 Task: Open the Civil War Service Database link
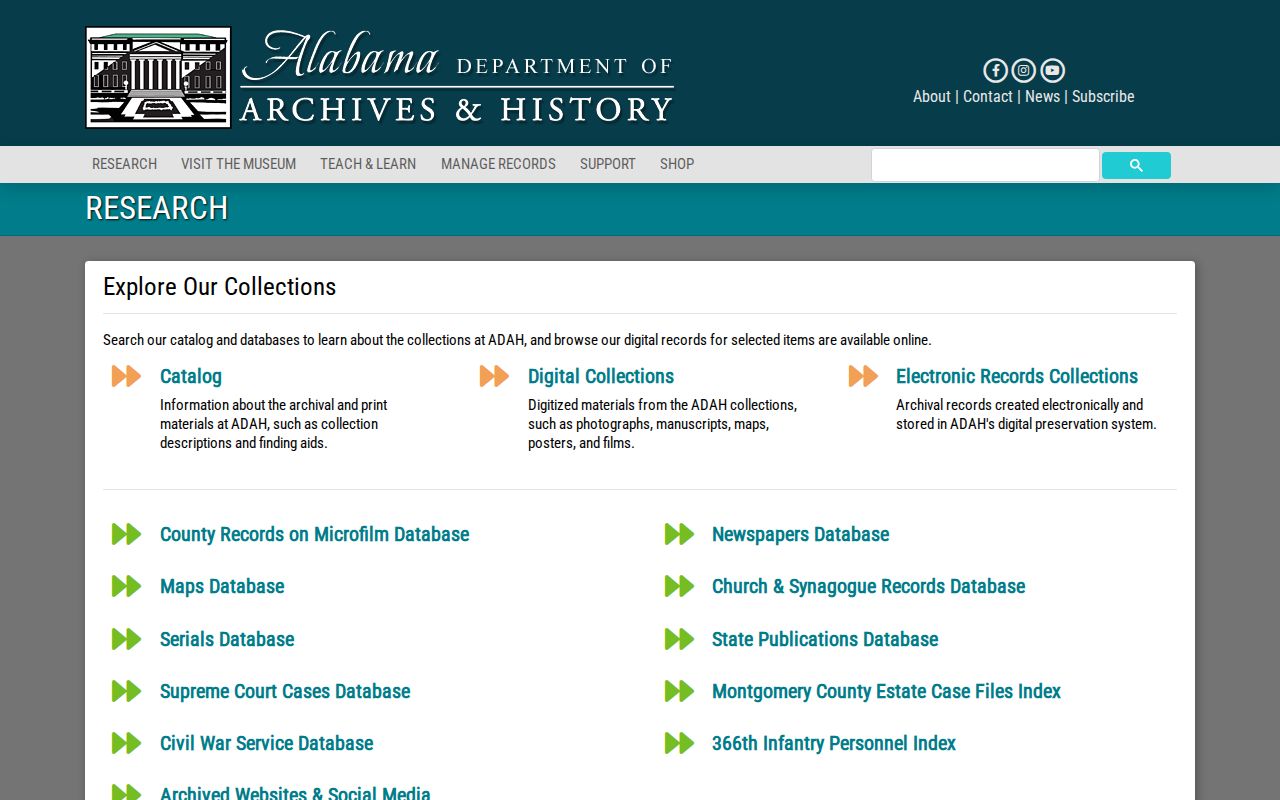pyautogui.click(x=267, y=743)
